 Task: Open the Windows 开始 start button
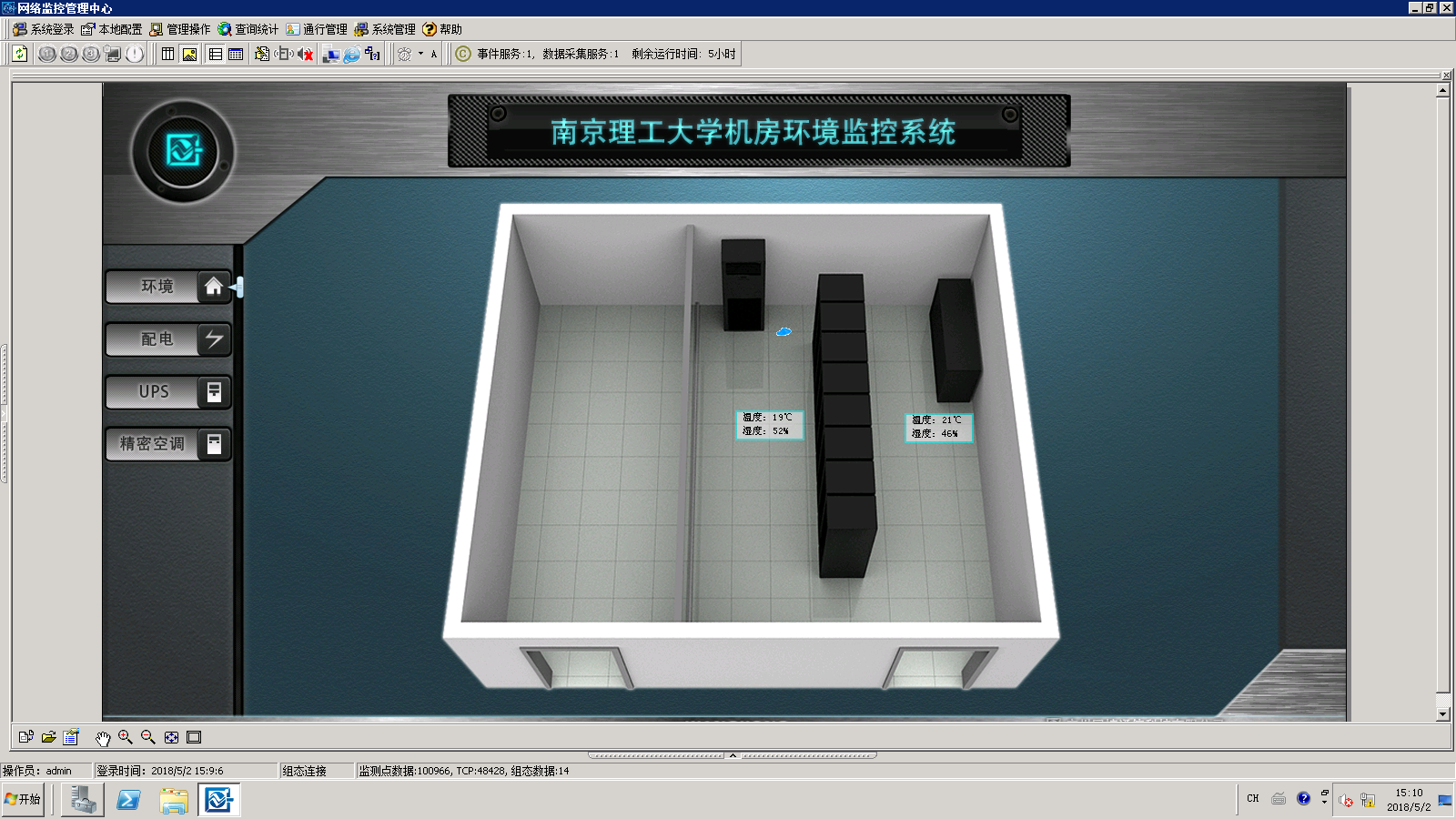(23, 799)
